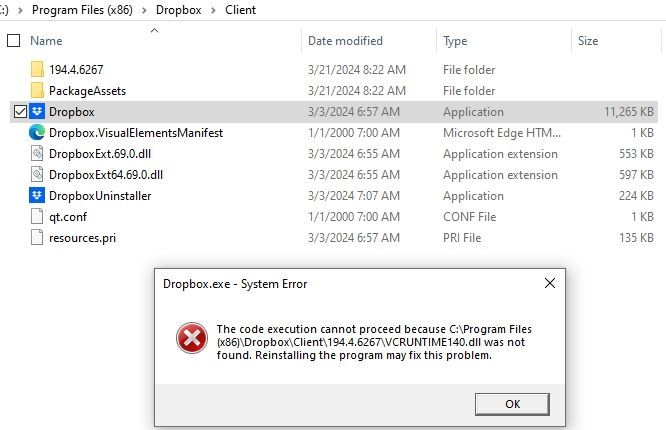666x430 pixels.
Task: Click the sort arrow above Name column
Action: (154, 30)
